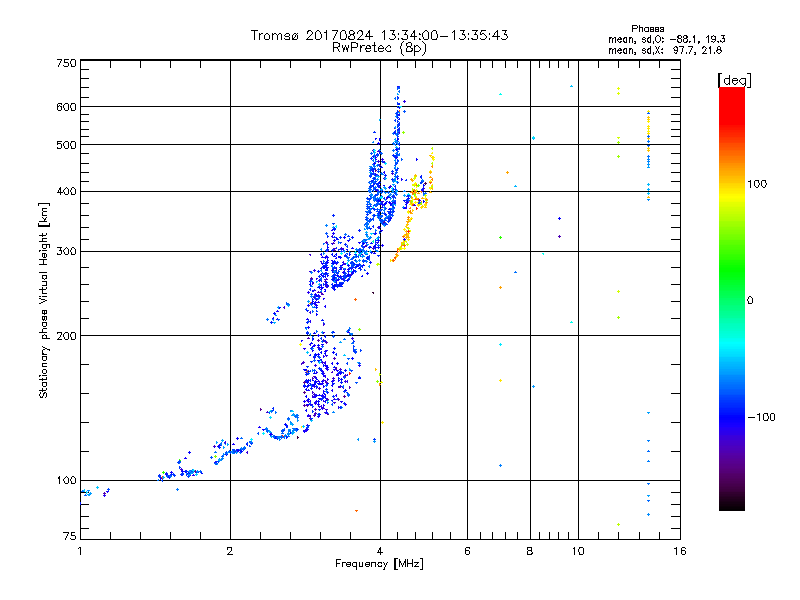
Task: Click the x-axis tick label '16'
Action: click(680, 551)
